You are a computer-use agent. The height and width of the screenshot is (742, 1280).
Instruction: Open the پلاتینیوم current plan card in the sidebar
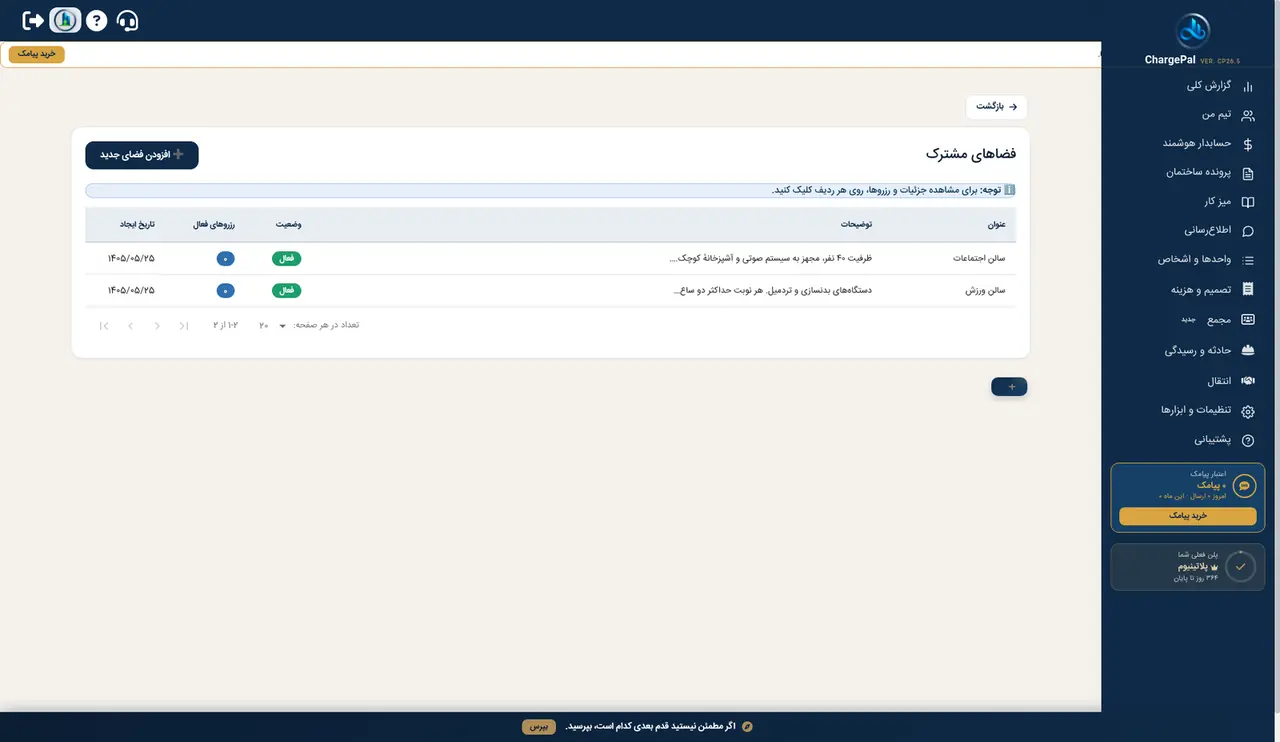[x=1187, y=567]
